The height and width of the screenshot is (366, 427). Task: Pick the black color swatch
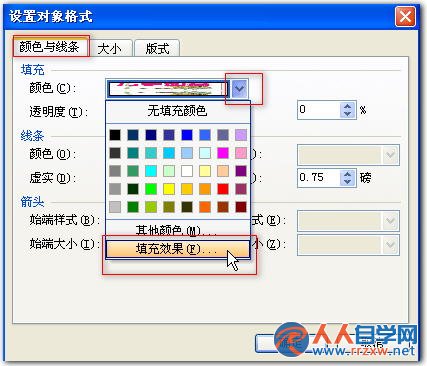click(x=115, y=135)
